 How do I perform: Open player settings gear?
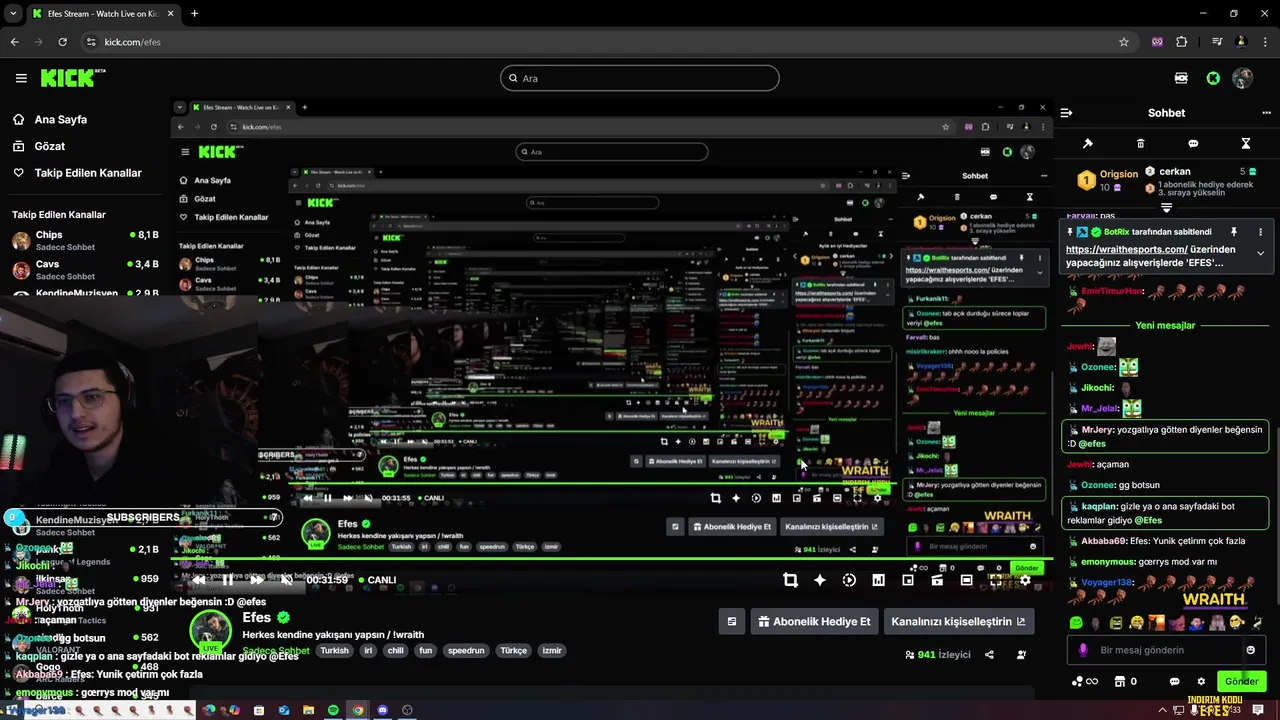pyautogui.click(x=1025, y=580)
